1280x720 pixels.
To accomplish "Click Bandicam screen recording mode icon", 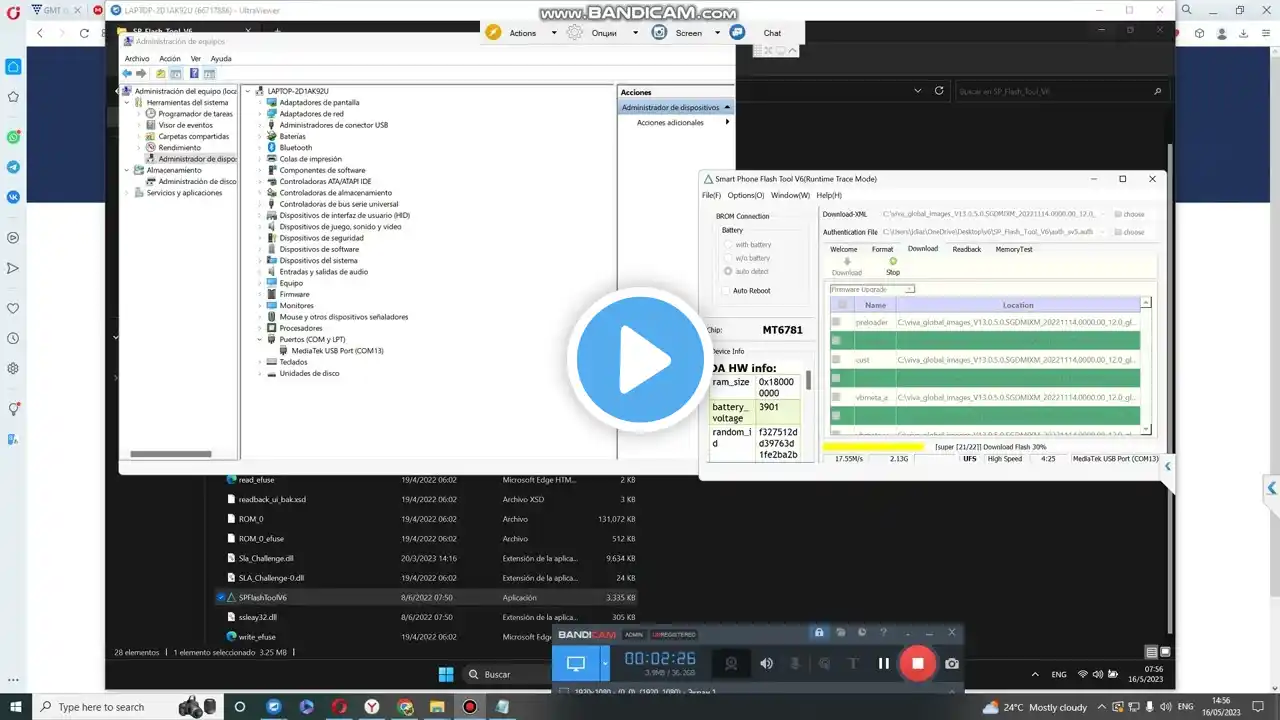I will [576, 663].
